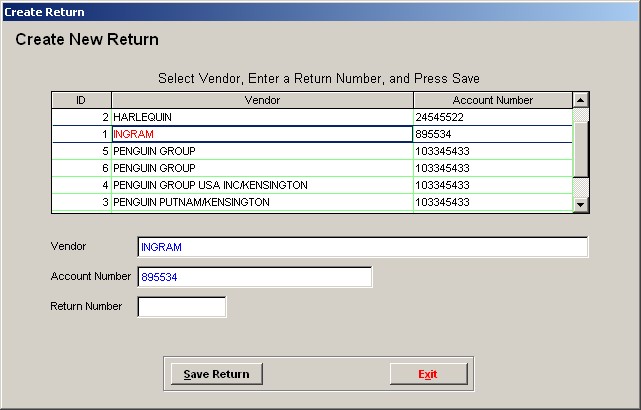This screenshot has height=410, width=641.
Task: Focus the Vendor field containing INGRAM
Action: coord(363,247)
